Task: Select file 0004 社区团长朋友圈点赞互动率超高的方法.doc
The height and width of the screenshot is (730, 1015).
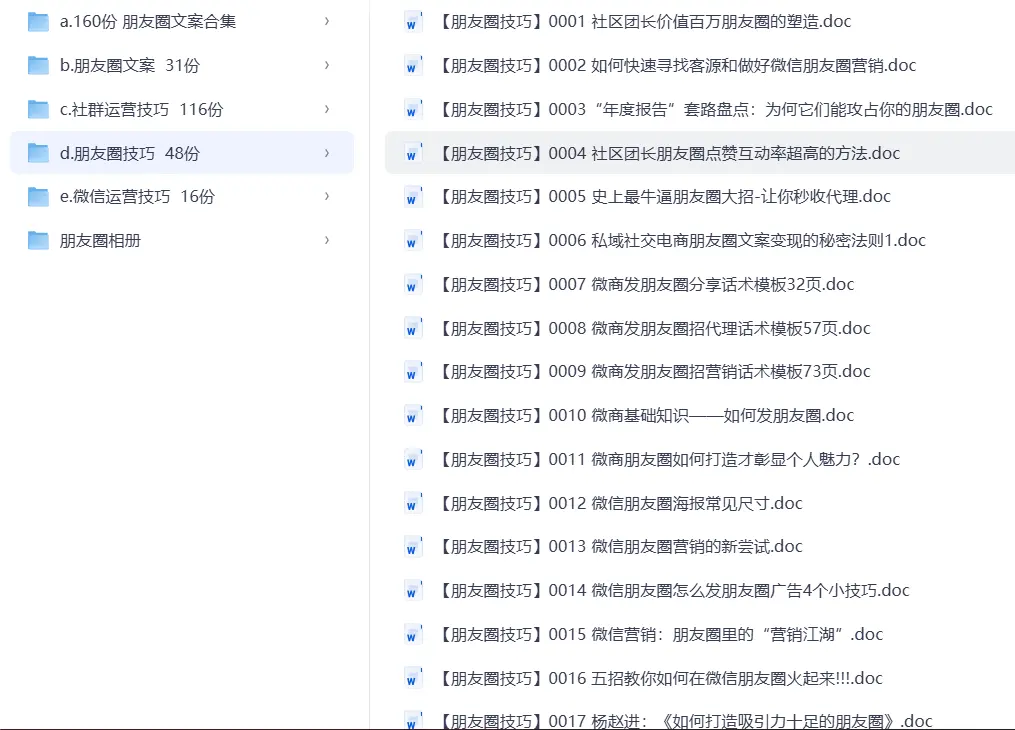Action: [x=700, y=153]
